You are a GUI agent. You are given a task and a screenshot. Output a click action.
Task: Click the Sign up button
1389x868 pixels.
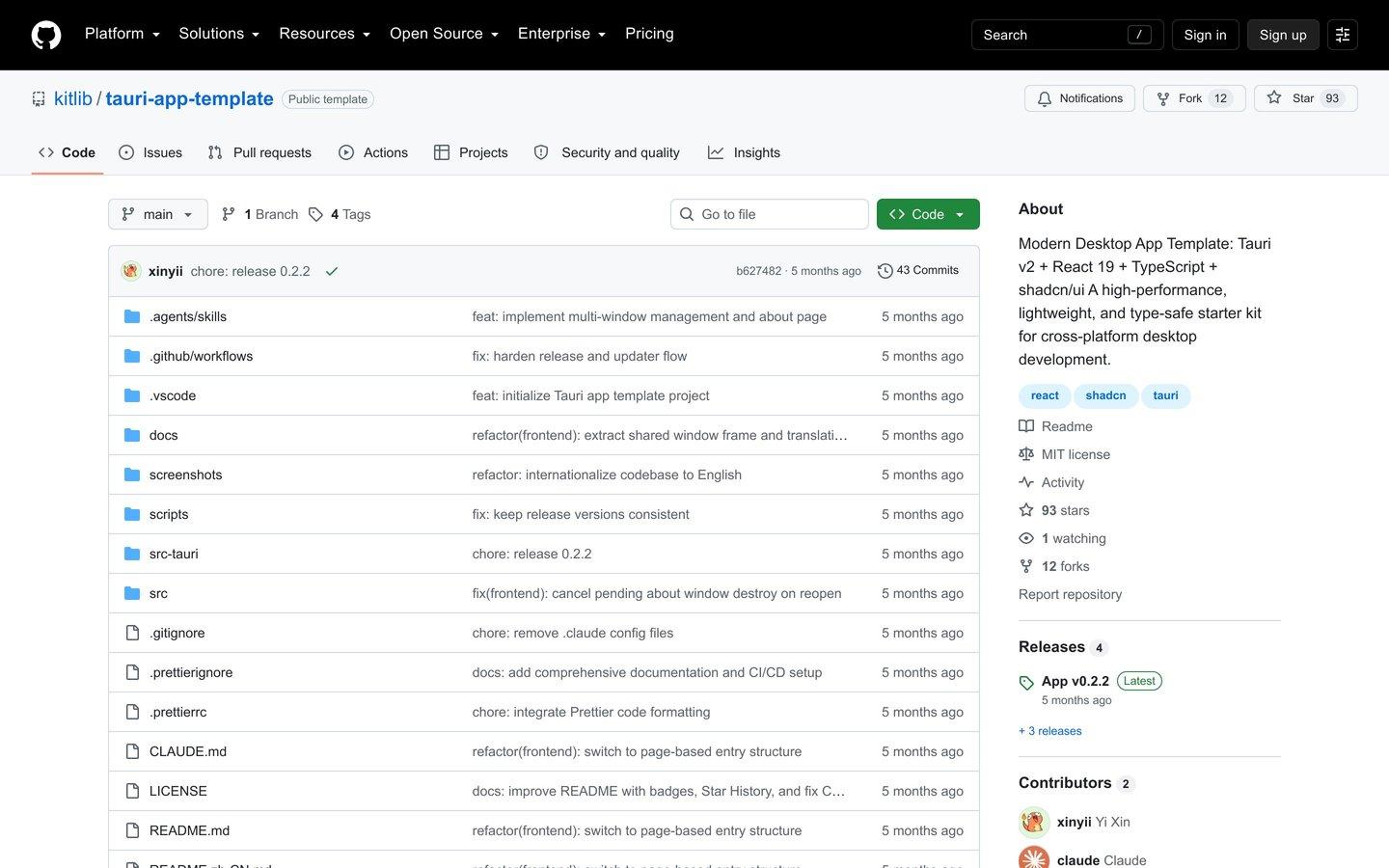1283,35
